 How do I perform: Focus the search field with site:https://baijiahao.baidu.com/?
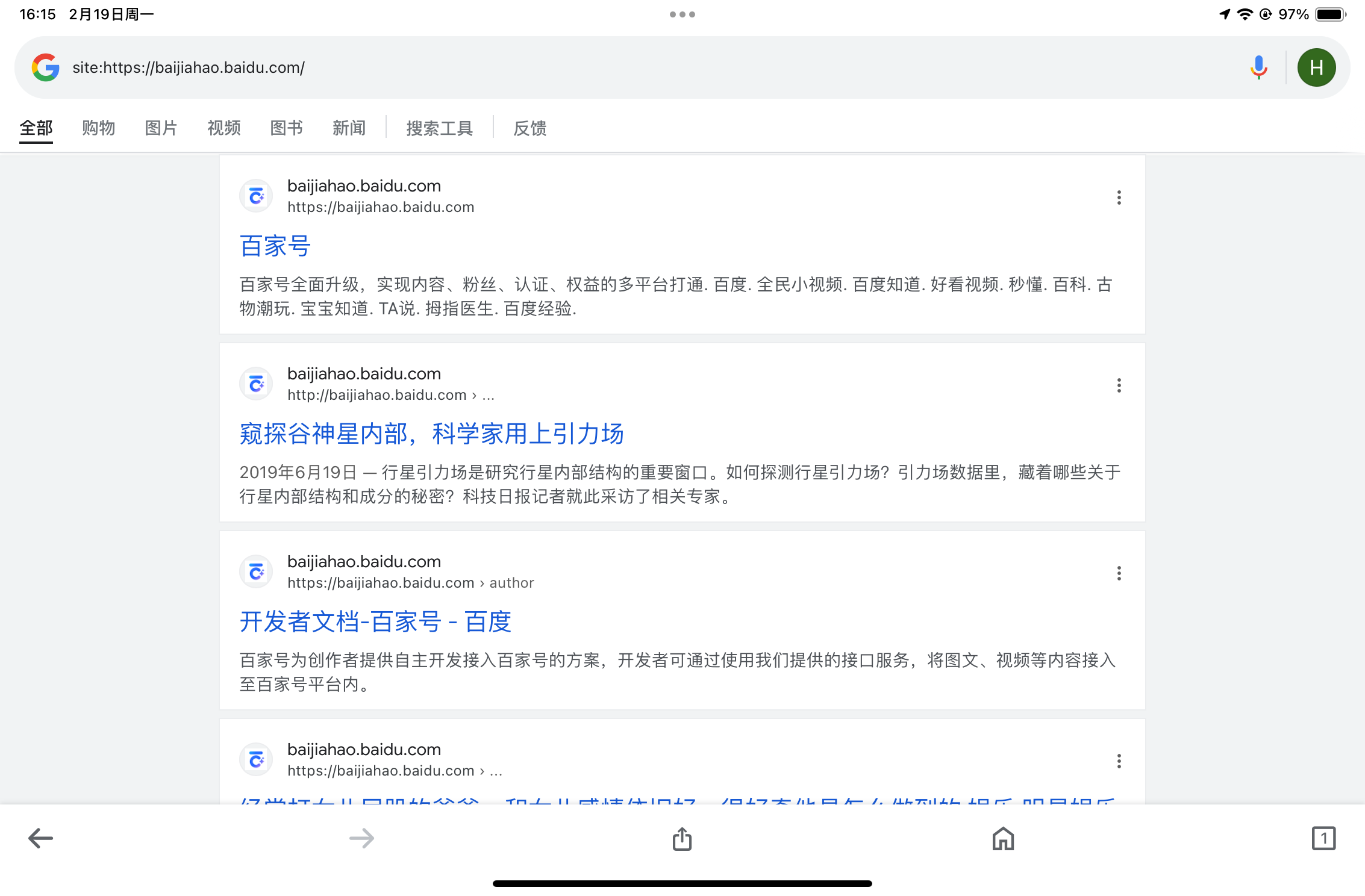click(651, 67)
